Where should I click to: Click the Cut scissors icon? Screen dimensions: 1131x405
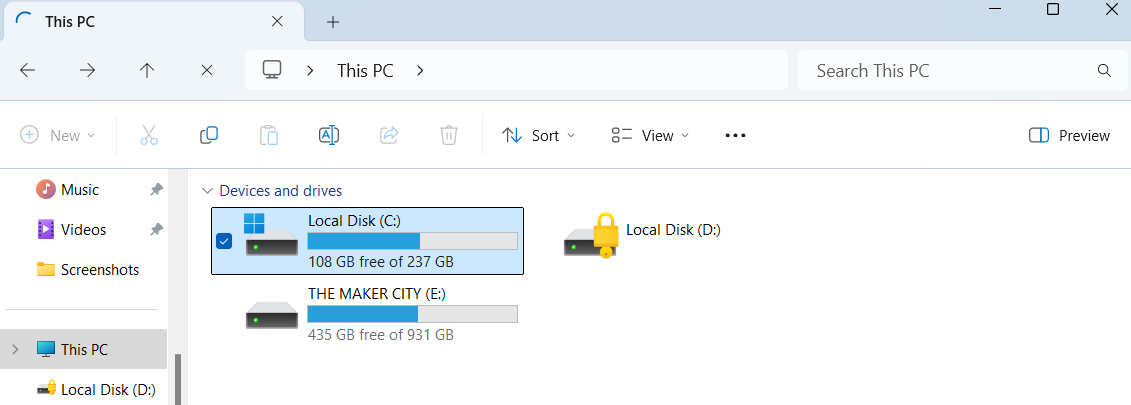click(149, 135)
